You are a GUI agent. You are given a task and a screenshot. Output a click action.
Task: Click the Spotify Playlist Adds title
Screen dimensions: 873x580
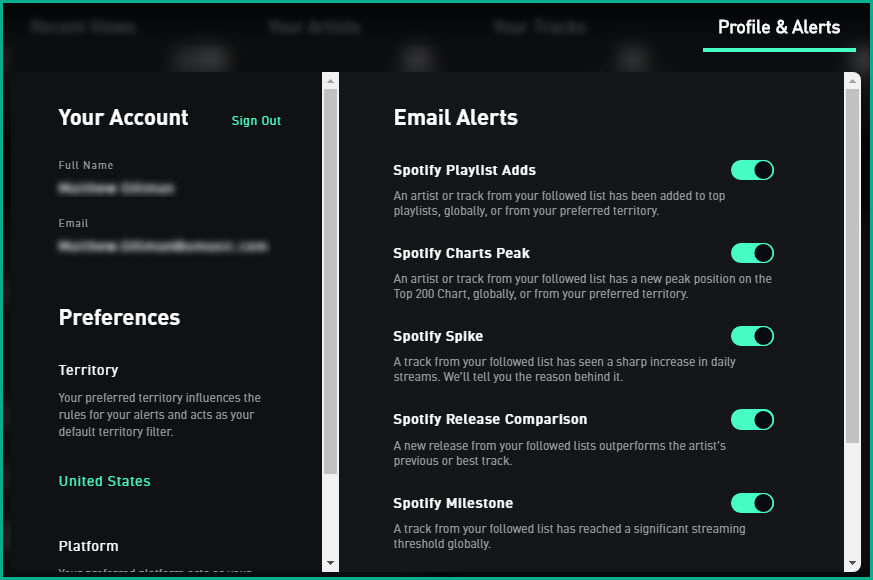click(x=464, y=170)
